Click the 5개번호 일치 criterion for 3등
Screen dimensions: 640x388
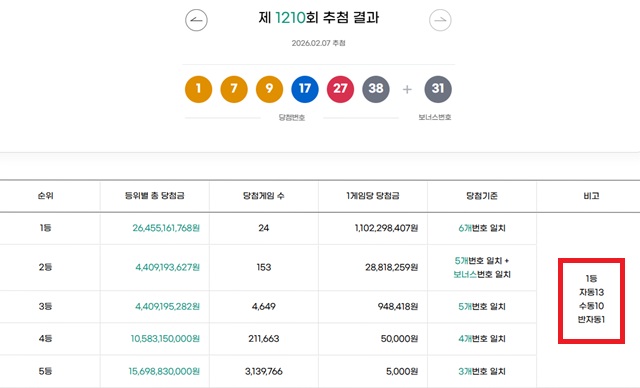[x=482, y=306]
